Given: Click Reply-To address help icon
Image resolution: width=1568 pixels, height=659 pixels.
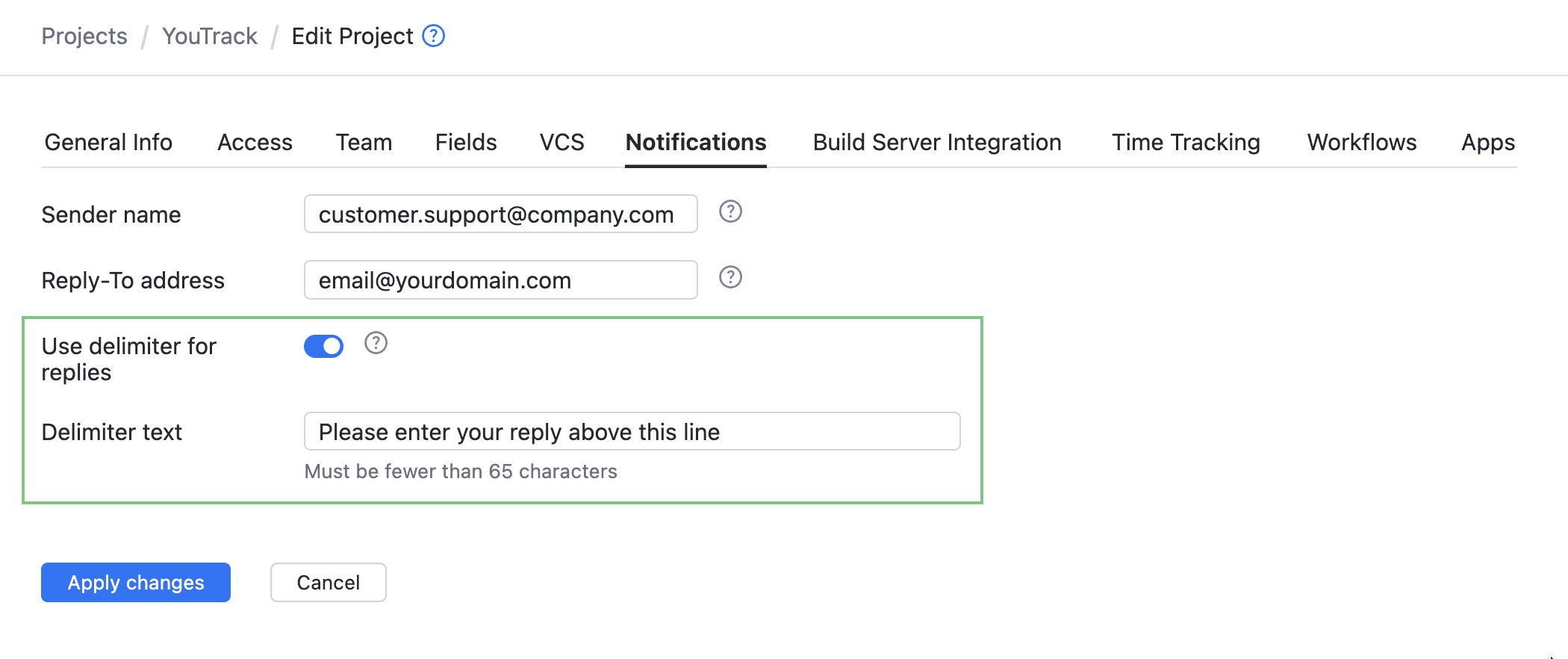Looking at the screenshot, I should [730, 278].
